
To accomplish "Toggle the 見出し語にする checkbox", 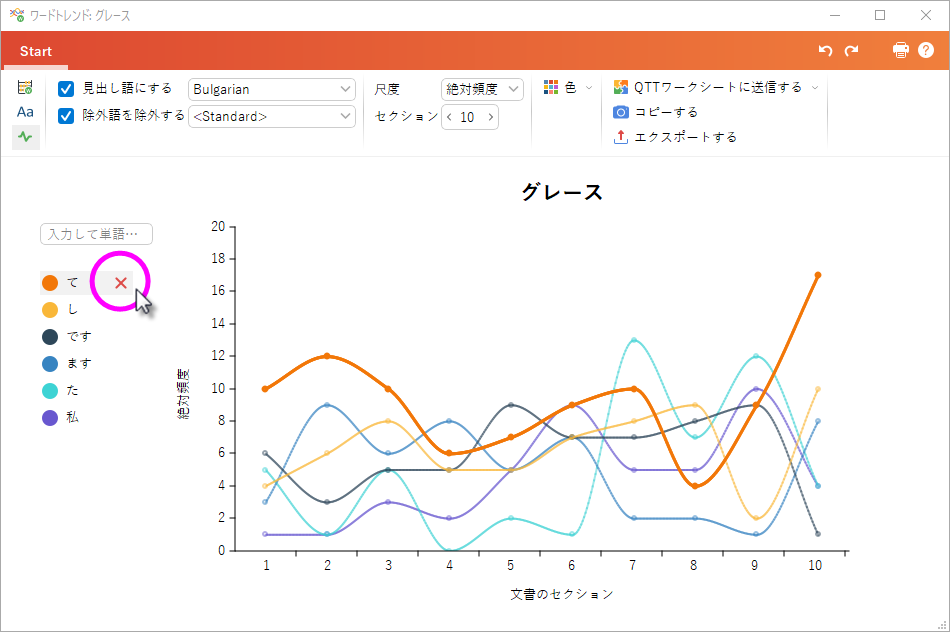I will pos(67,89).
